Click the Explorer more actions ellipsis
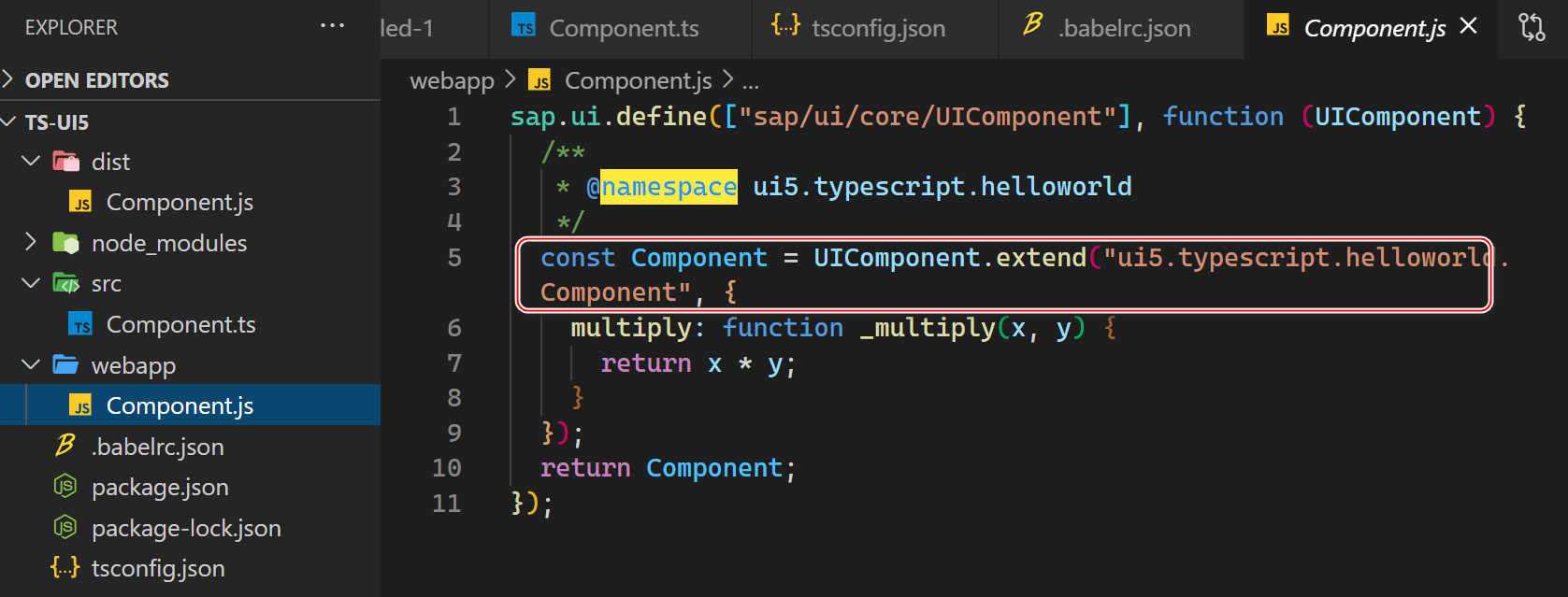 coord(332,26)
